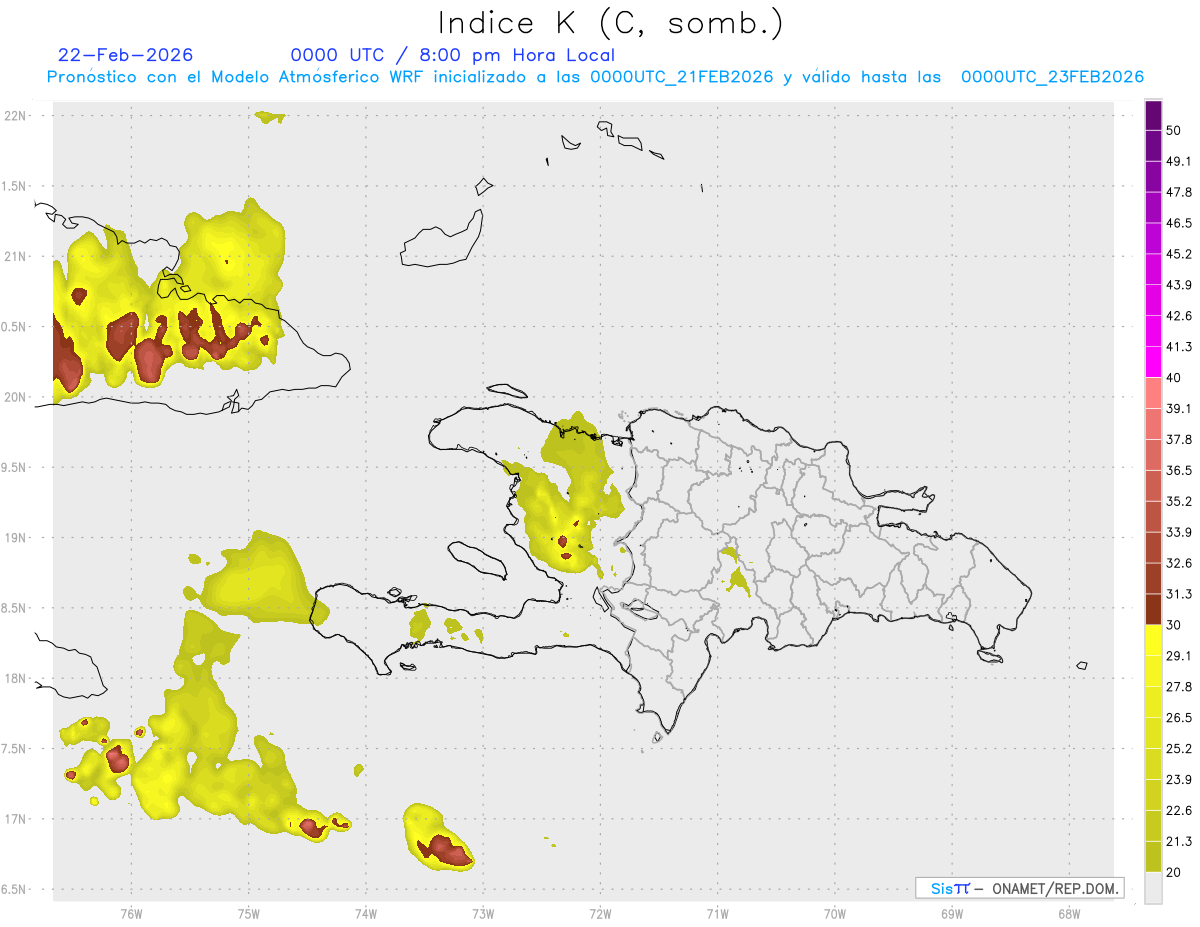The height and width of the screenshot is (927, 1200).
Task: Click the '35.2' colorbar value
Action: click(x=1180, y=501)
